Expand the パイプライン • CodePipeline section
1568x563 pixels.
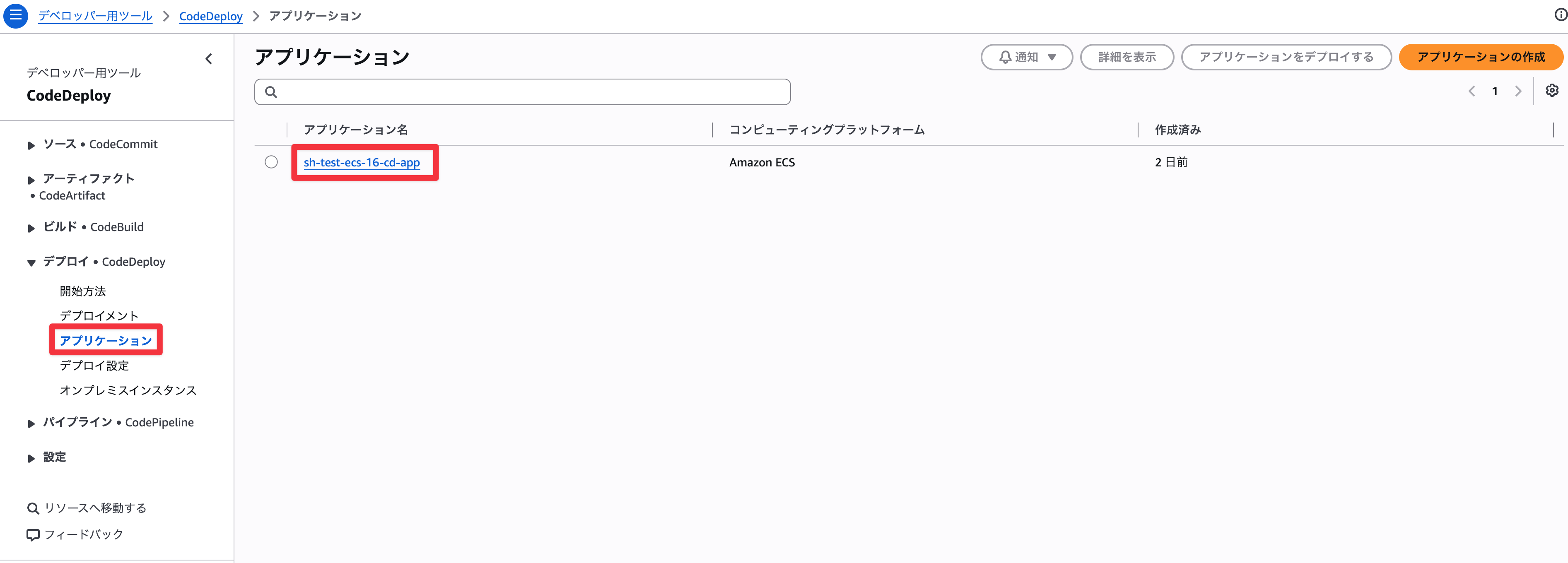pos(31,423)
